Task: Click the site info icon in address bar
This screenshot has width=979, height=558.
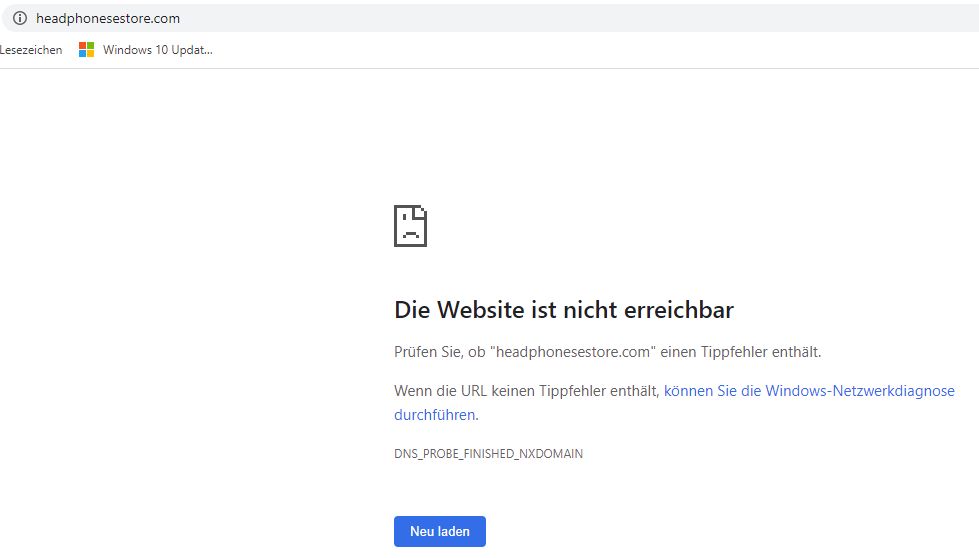Action: coord(20,18)
